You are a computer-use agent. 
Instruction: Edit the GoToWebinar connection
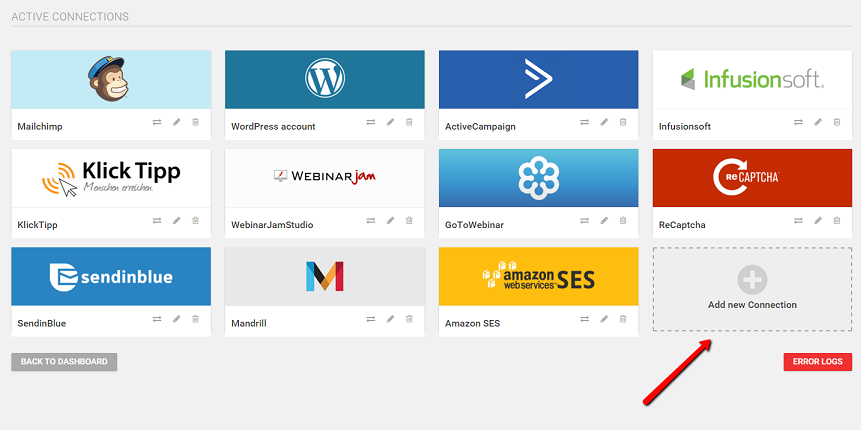(604, 220)
